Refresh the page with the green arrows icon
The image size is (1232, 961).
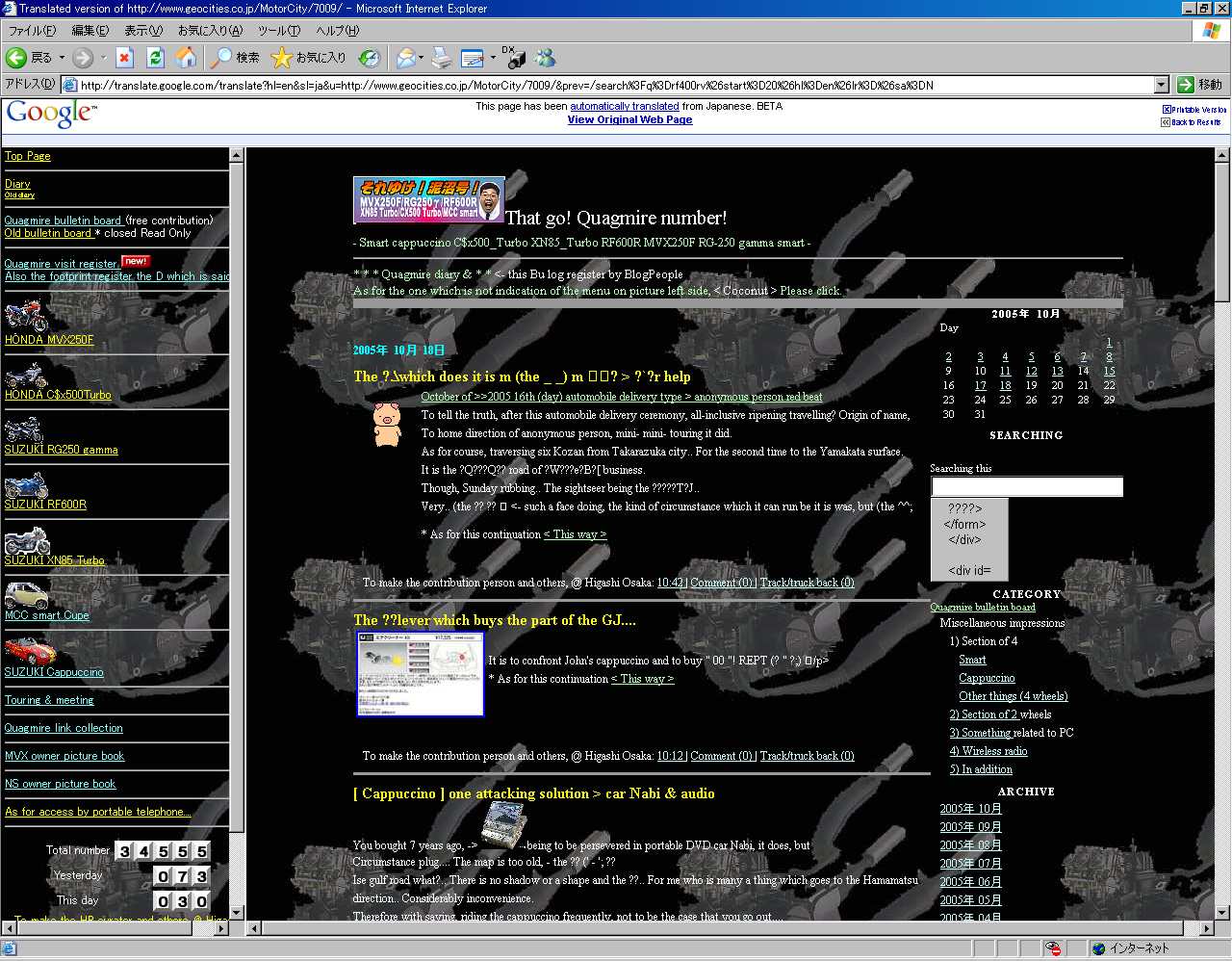[155, 58]
